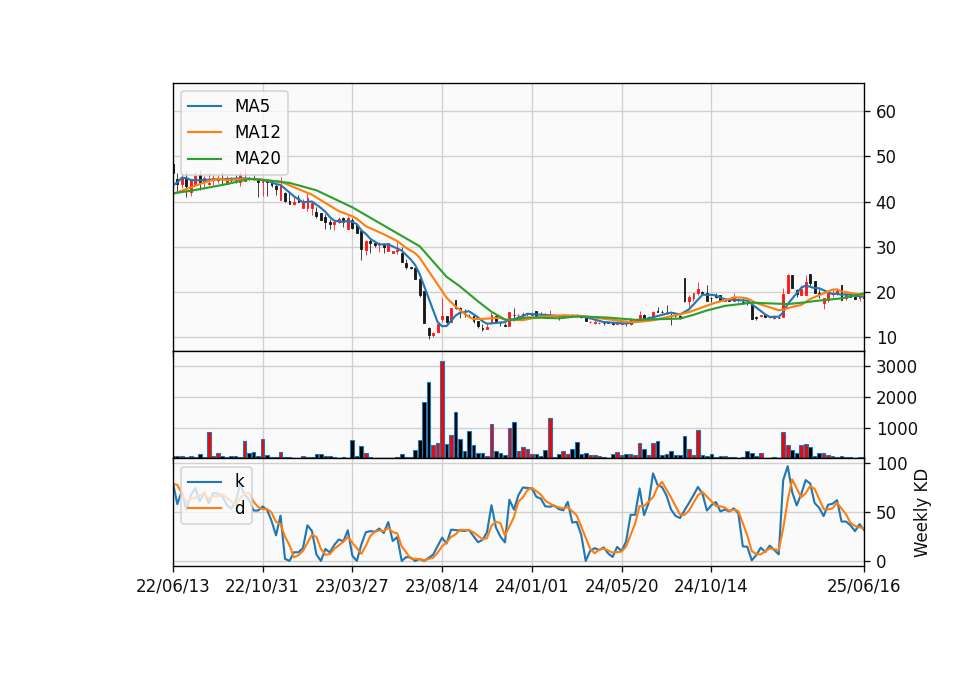Click the 23/03/27 date tick label
Image resolution: width=960 pixels, height=690 pixels.
pos(352,587)
